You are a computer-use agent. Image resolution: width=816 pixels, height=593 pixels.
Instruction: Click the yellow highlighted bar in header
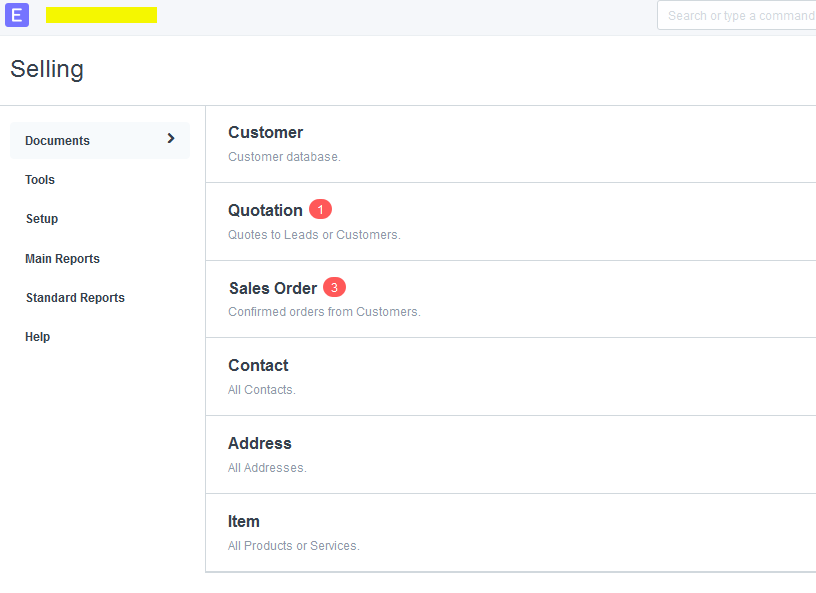click(x=101, y=15)
